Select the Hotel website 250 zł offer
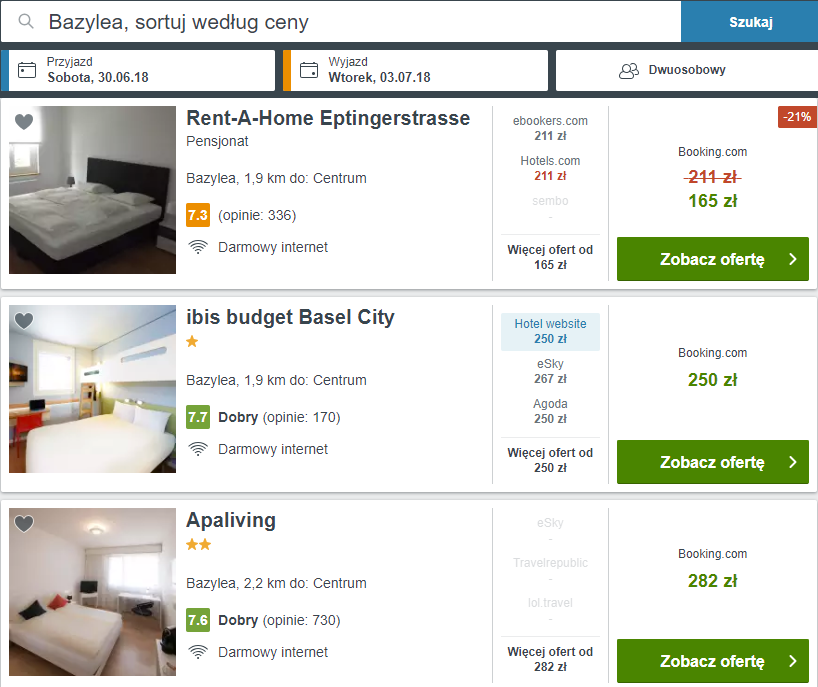Viewport: 818px width, 687px height. [550, 332]
